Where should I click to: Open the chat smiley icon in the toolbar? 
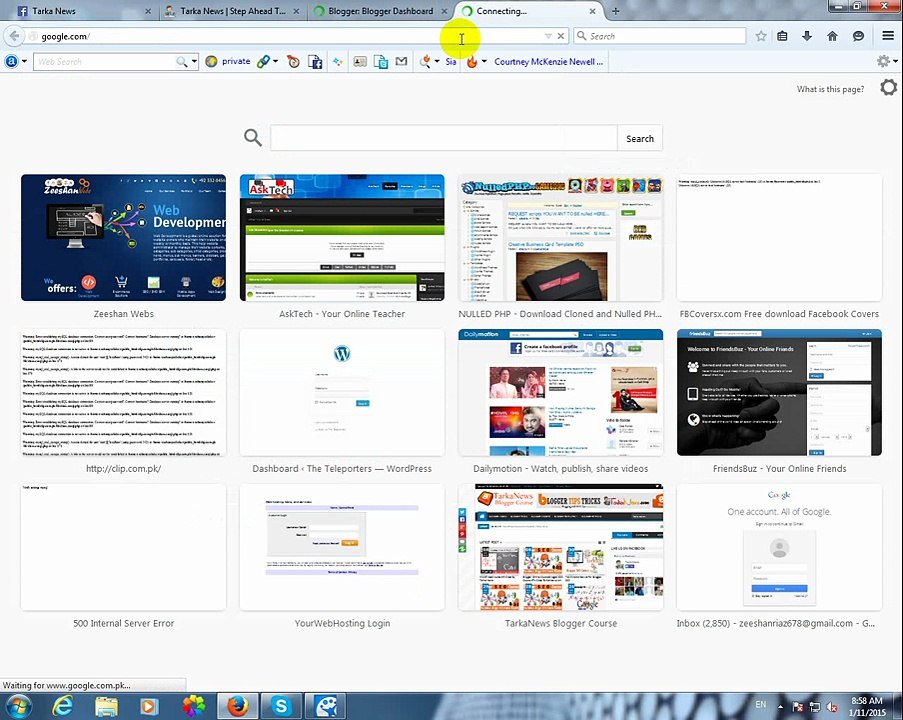click(x=858, y=36)
